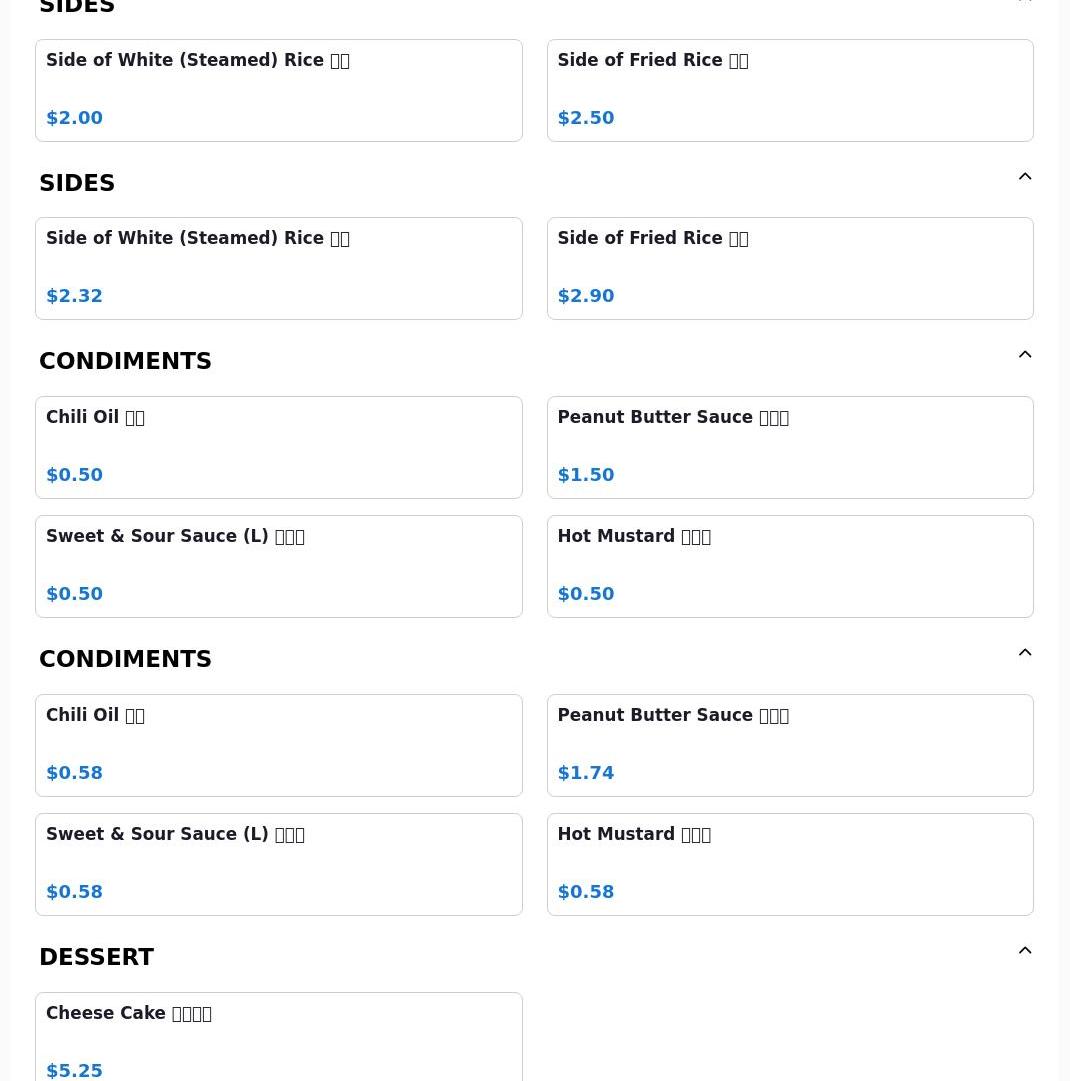
Task: Select Sweet & Sour Sauce (L) for $0.50
Action: pos(278,566)
